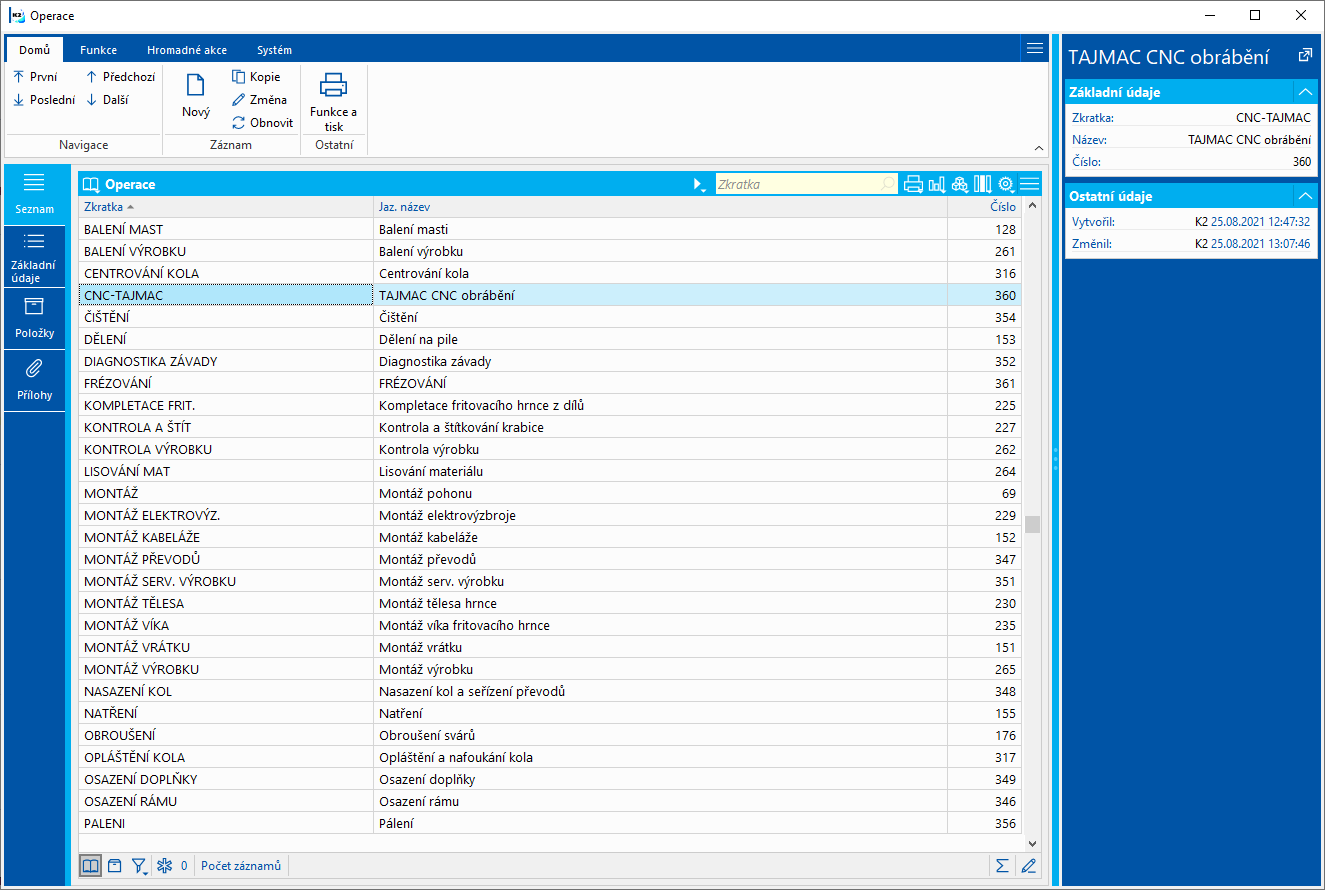The height and width of the screenshot is (890, 1325).
Task: Collapse the Základní údaje section
Action: pyautogui.click(x=1303, y=92)
